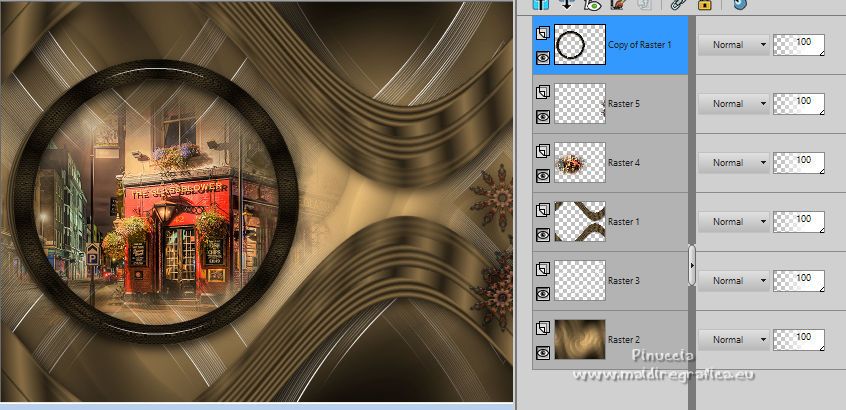Select the Raster 4 layer thumbnail
Viewport: 846px width, 410px height.
[x=580, y=162]
